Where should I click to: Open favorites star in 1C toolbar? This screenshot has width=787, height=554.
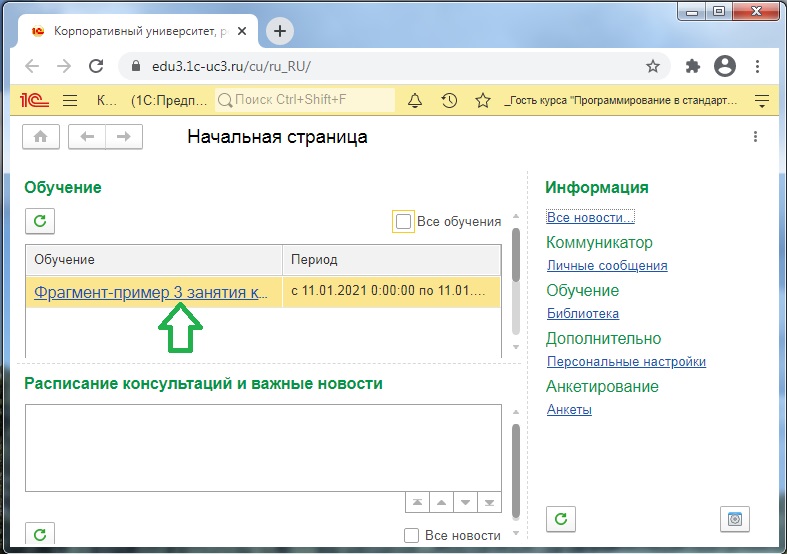(483, 101)
